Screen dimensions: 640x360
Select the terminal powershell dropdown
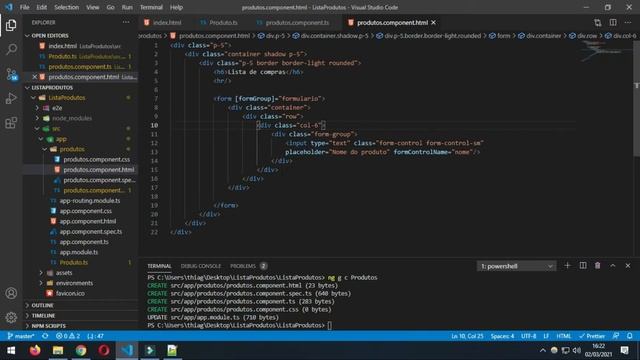(x=516, y=266)
